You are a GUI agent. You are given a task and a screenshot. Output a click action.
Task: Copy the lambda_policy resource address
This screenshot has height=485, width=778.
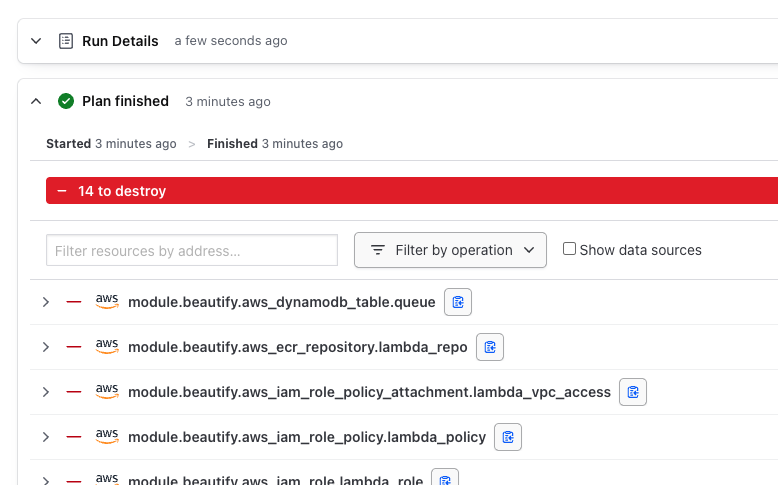coord(508,437)
